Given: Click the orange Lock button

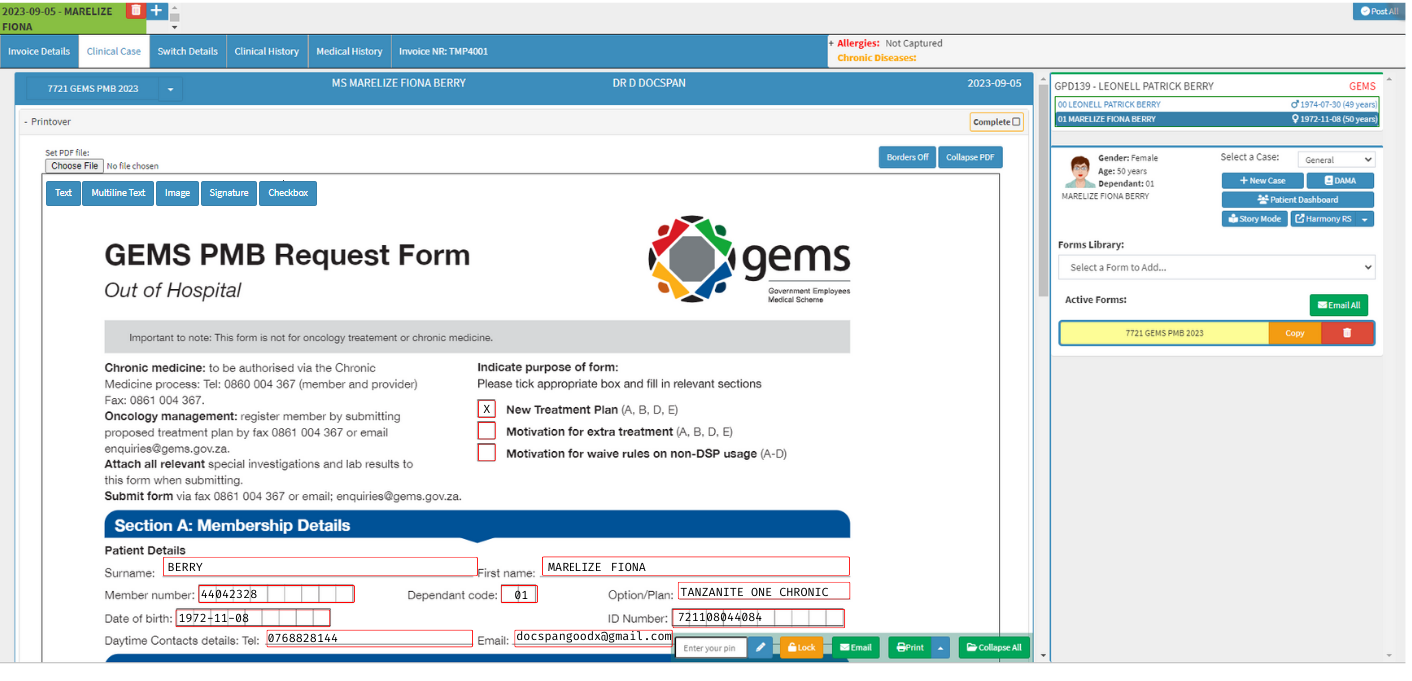Looking at the screenshot, I should click(801, 647).
